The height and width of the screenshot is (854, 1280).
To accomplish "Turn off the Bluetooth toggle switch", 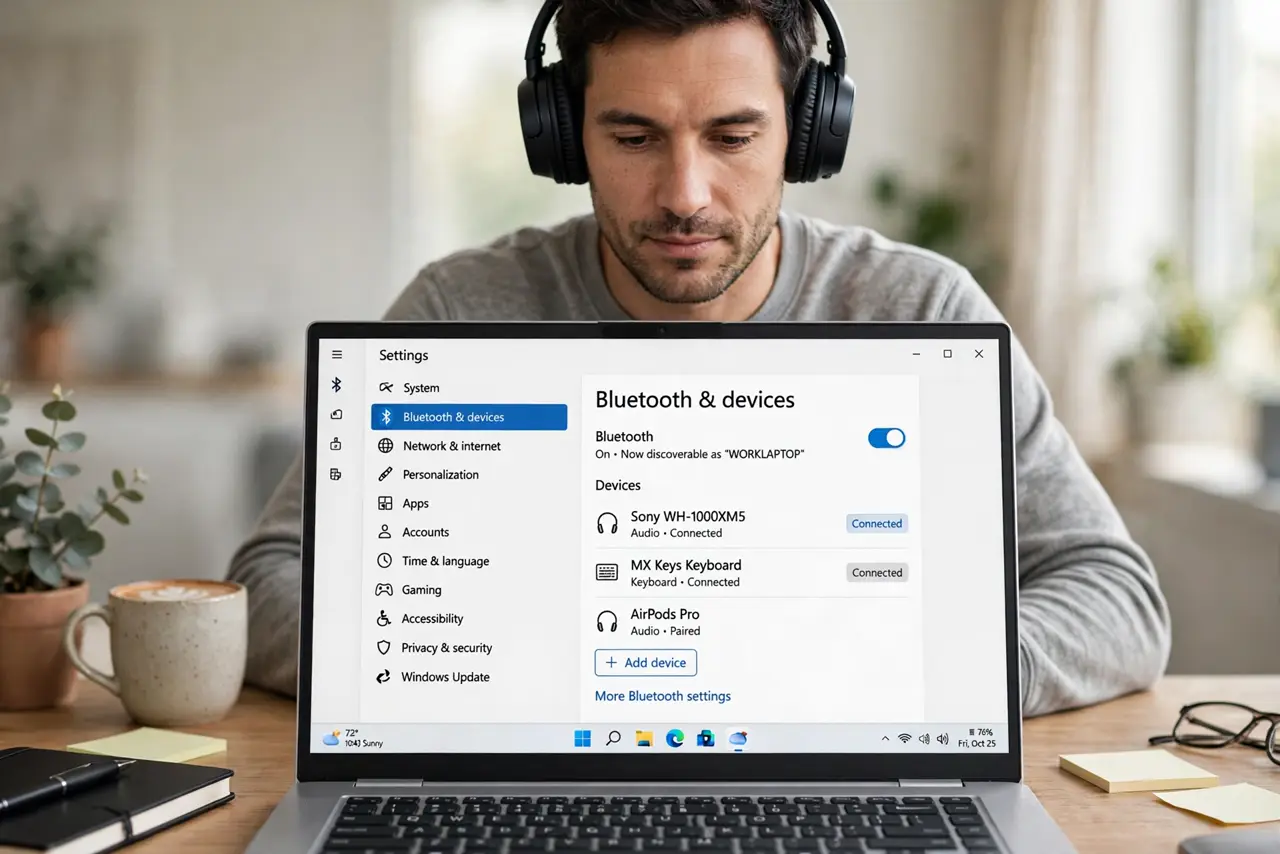I will [x=886, y=438].
